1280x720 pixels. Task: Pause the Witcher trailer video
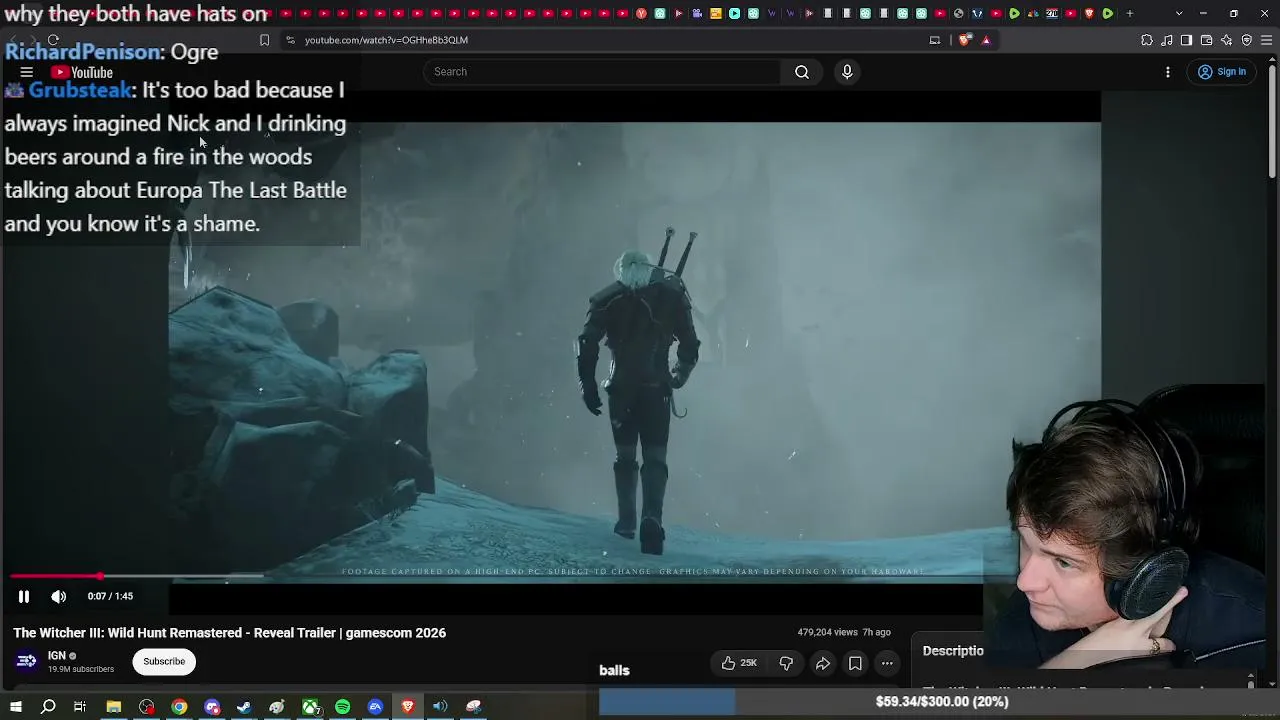coord(24,596)
